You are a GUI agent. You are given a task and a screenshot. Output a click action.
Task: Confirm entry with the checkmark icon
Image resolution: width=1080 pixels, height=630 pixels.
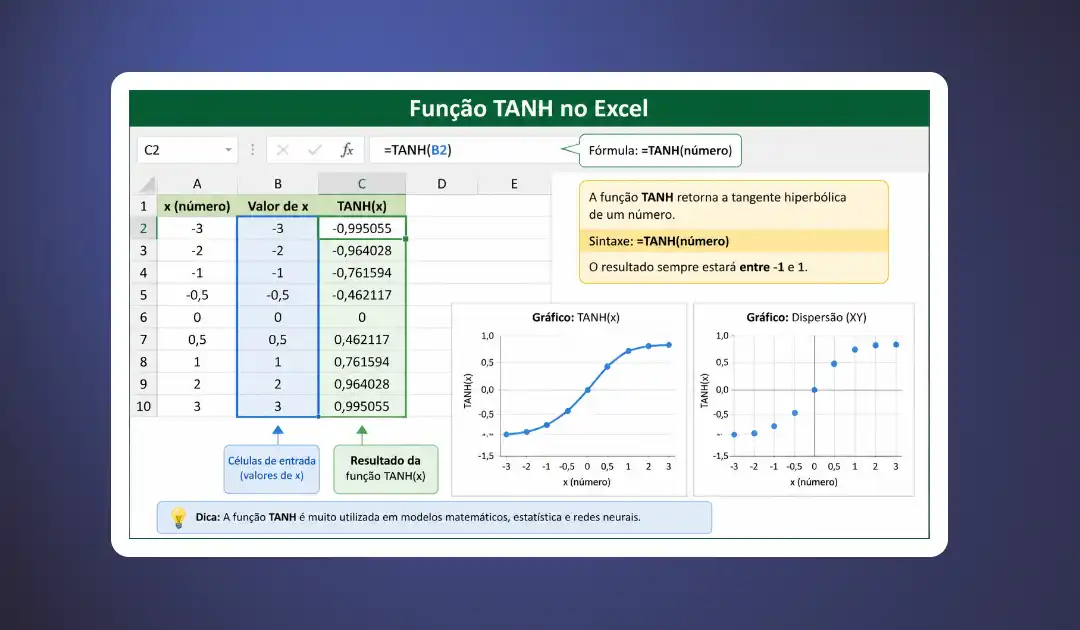click(x=315, y=150)
